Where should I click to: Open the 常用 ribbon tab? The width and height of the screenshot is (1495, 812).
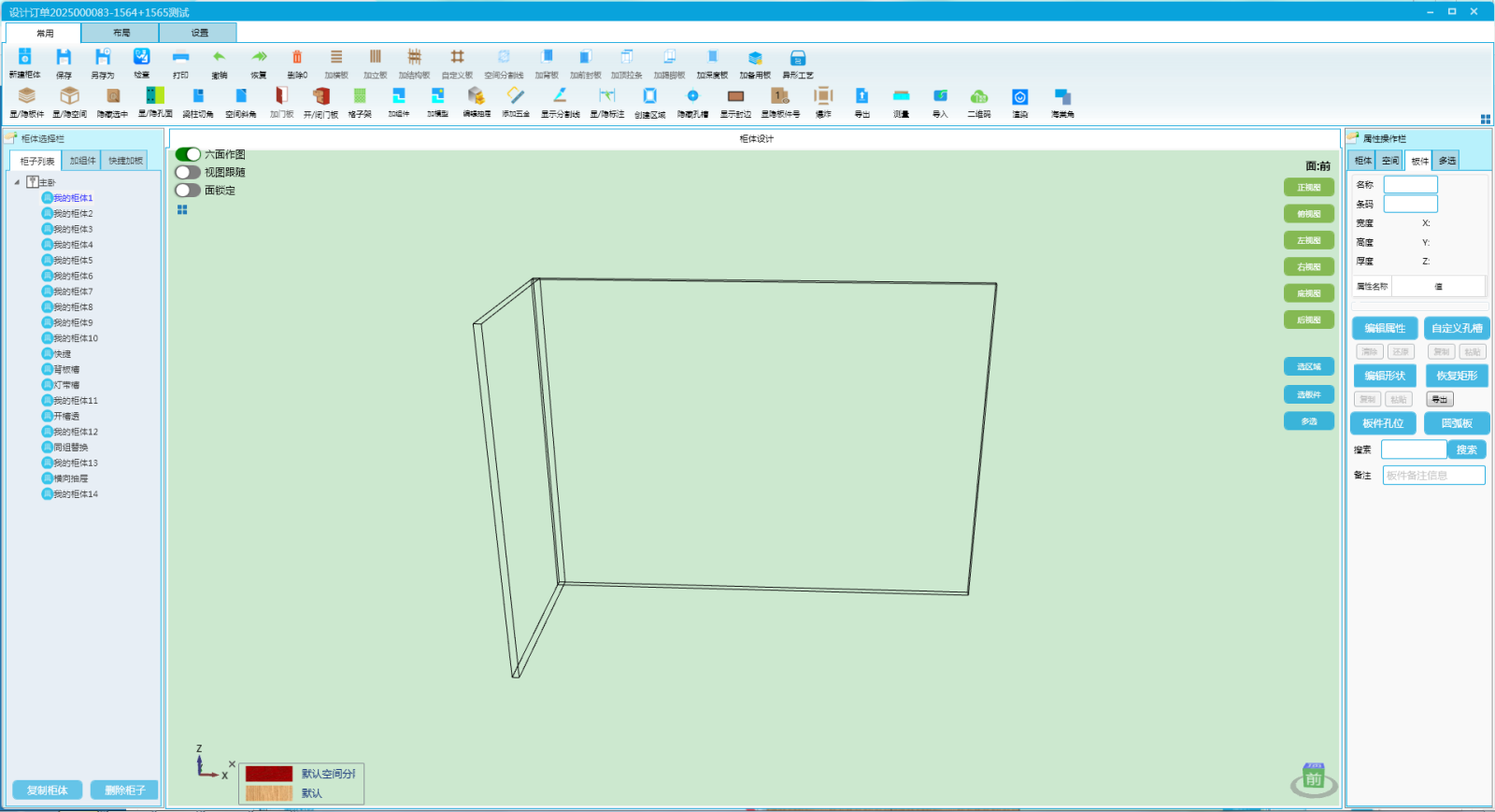pyautogui.click(x=45, y=33)
